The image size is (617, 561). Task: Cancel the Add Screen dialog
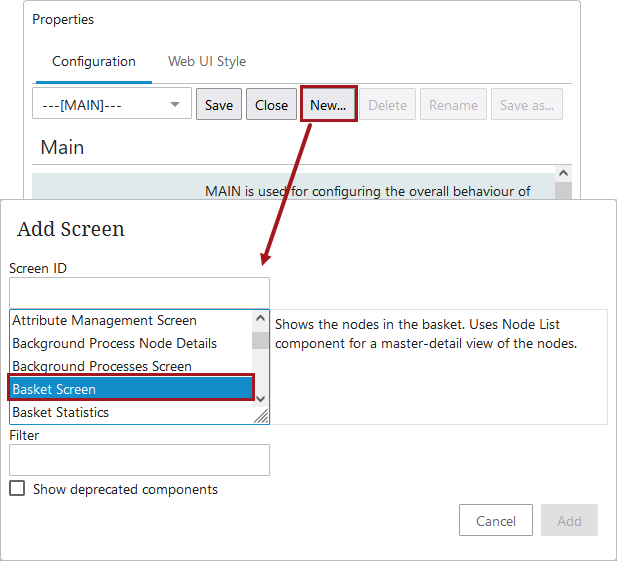(x=495, y=521)
